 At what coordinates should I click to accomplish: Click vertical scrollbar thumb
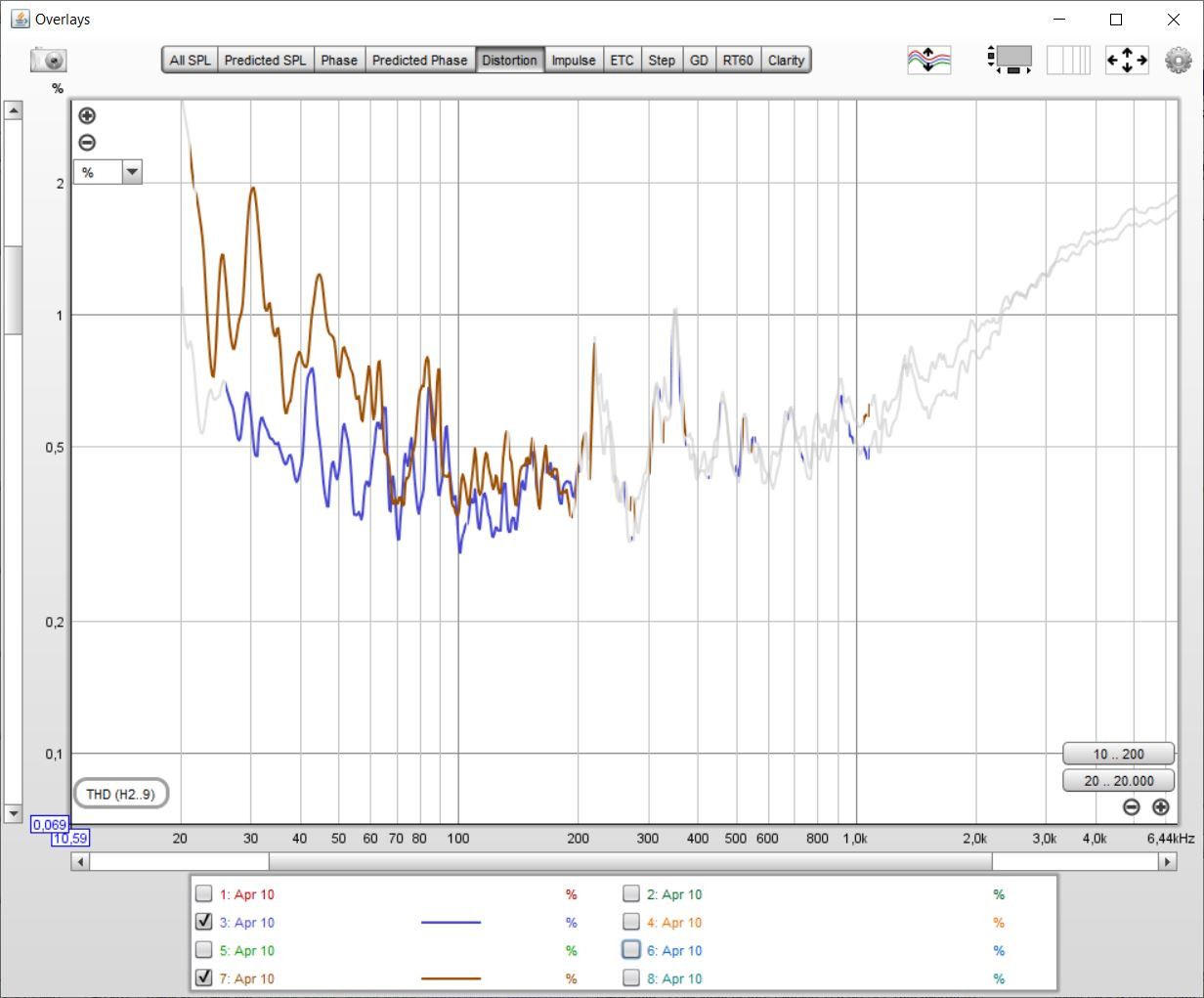click(13, 290)
